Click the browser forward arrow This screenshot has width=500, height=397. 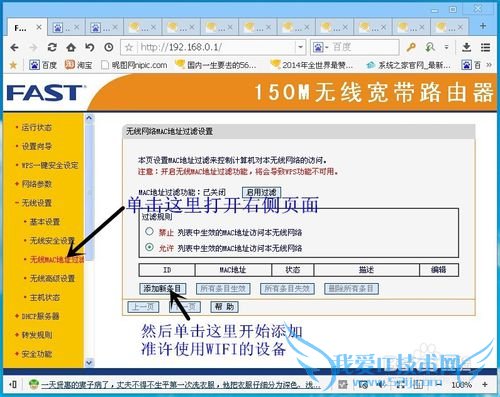pos(33,47)
